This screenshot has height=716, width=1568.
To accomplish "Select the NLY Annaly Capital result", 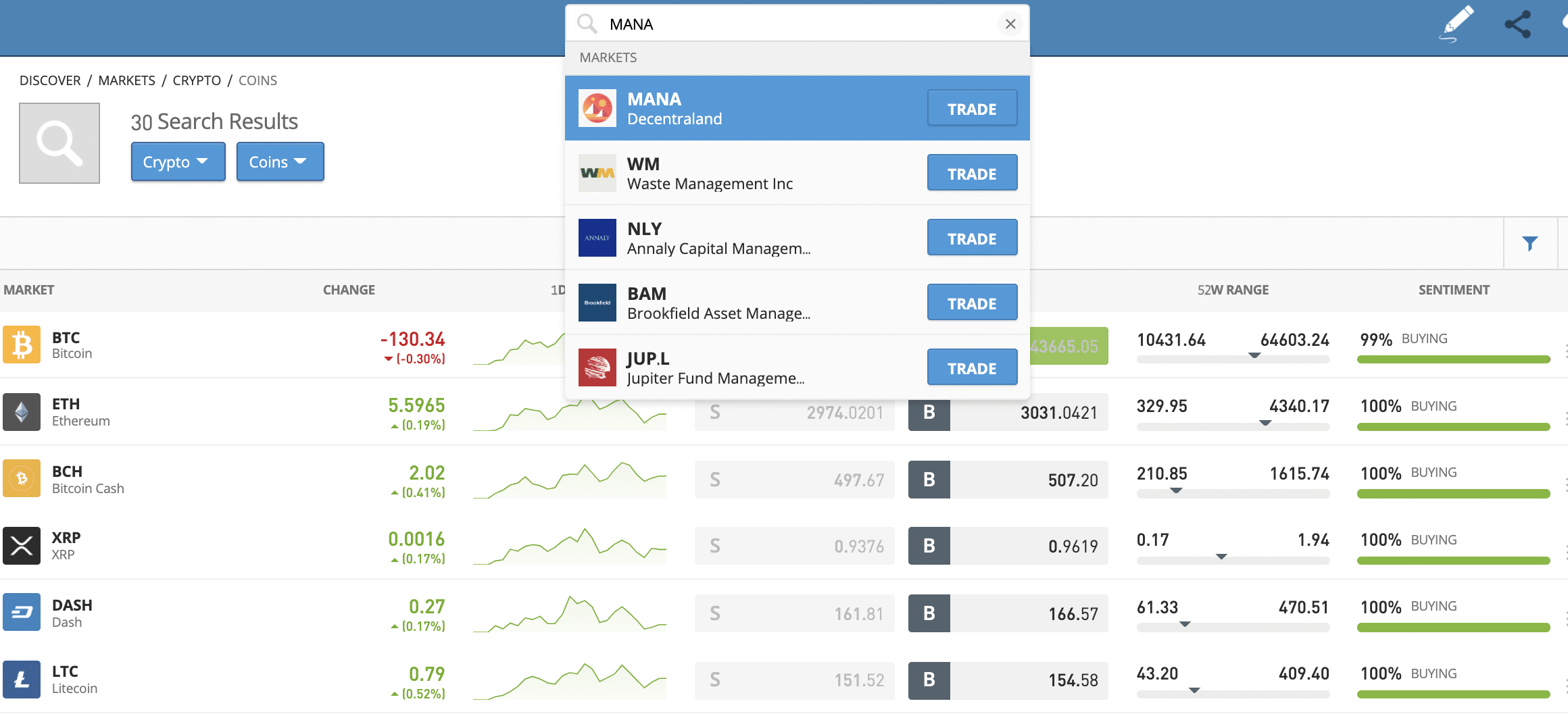I will (x=798, y=238).
